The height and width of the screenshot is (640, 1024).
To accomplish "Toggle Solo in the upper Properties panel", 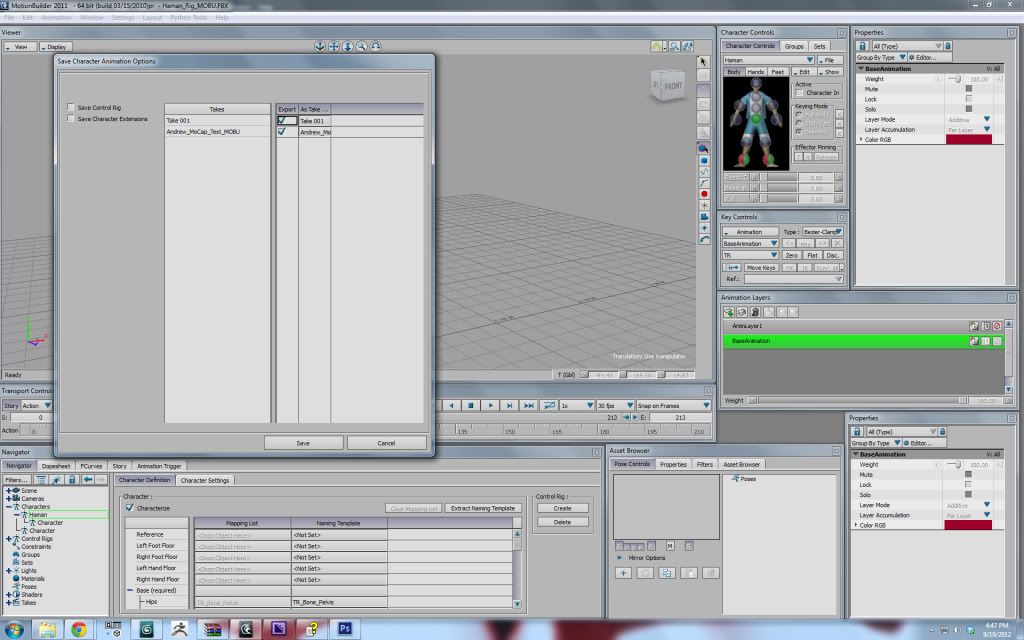I will (x=968, y=109).
